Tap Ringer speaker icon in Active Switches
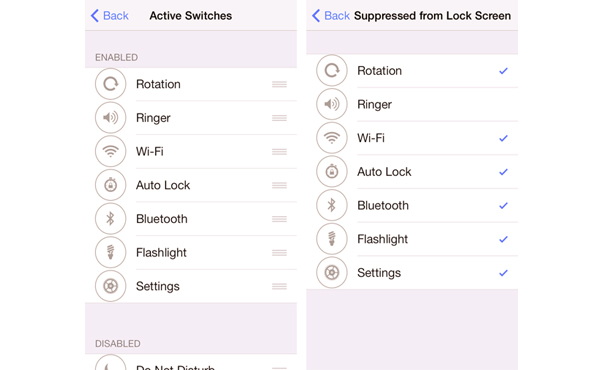The height and width of the screenshot is (370, 600). 111,117
